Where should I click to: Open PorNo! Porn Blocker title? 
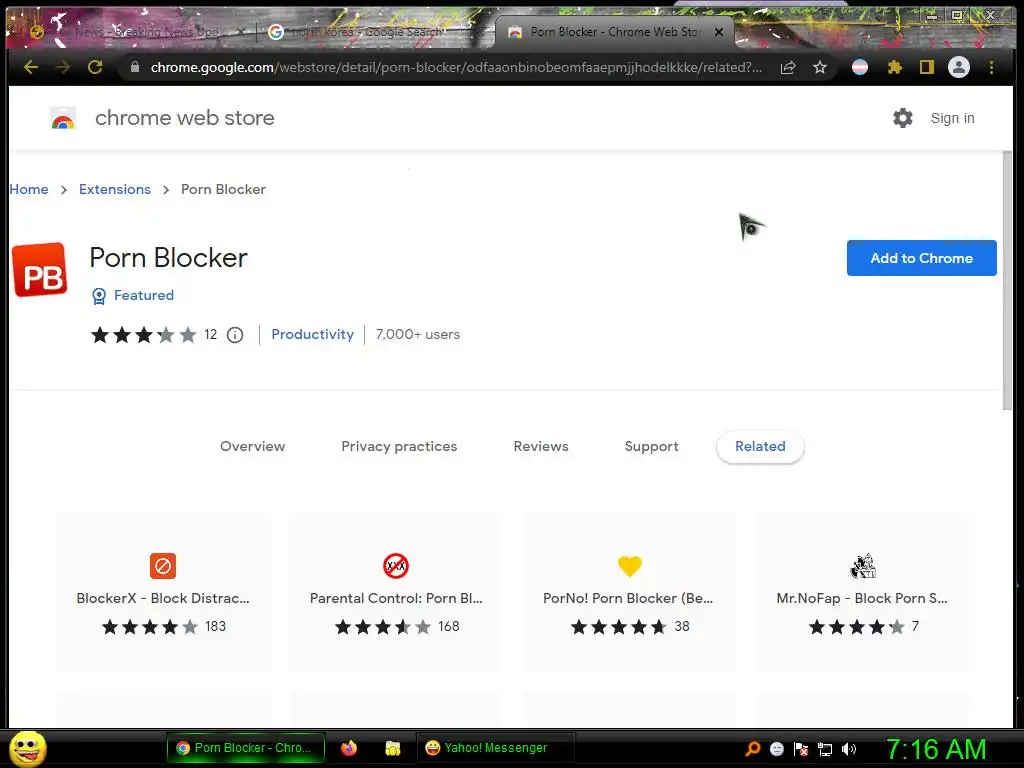pos(628,598)
